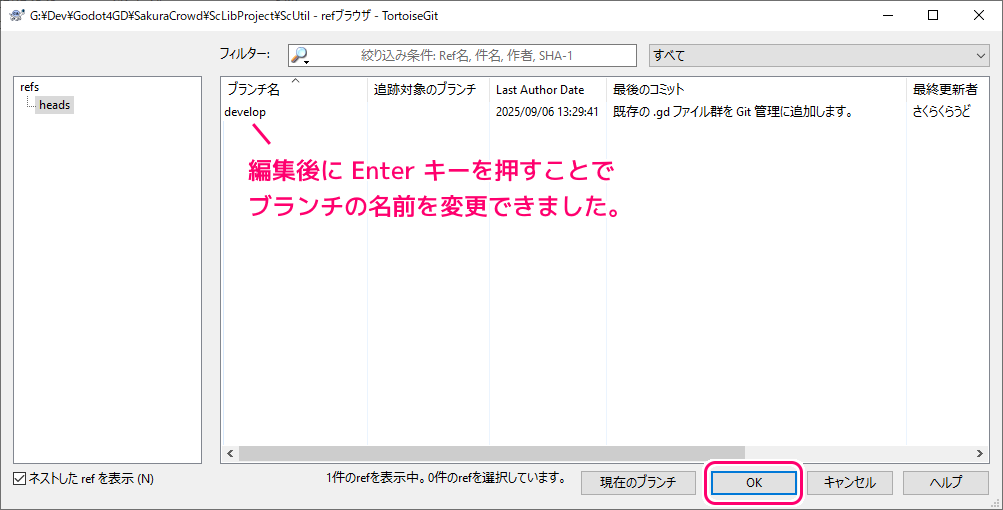This screenshot has height=510, width=1003.
Task: Maximize the ref browser window
Action: 933,15
